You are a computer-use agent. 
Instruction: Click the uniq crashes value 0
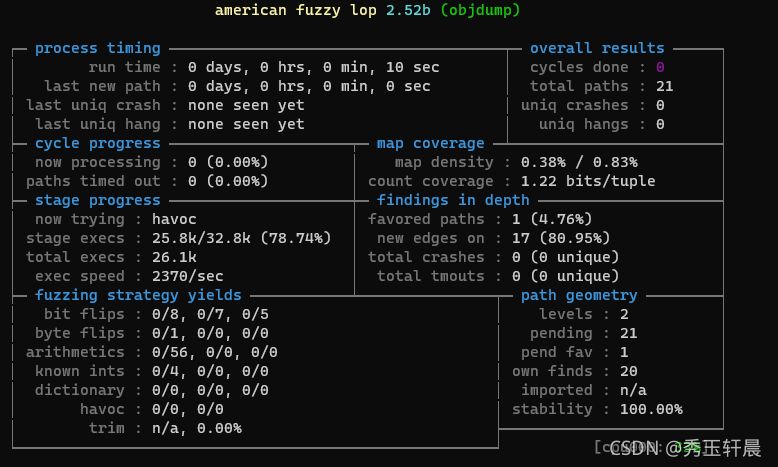tap(660, 105)
